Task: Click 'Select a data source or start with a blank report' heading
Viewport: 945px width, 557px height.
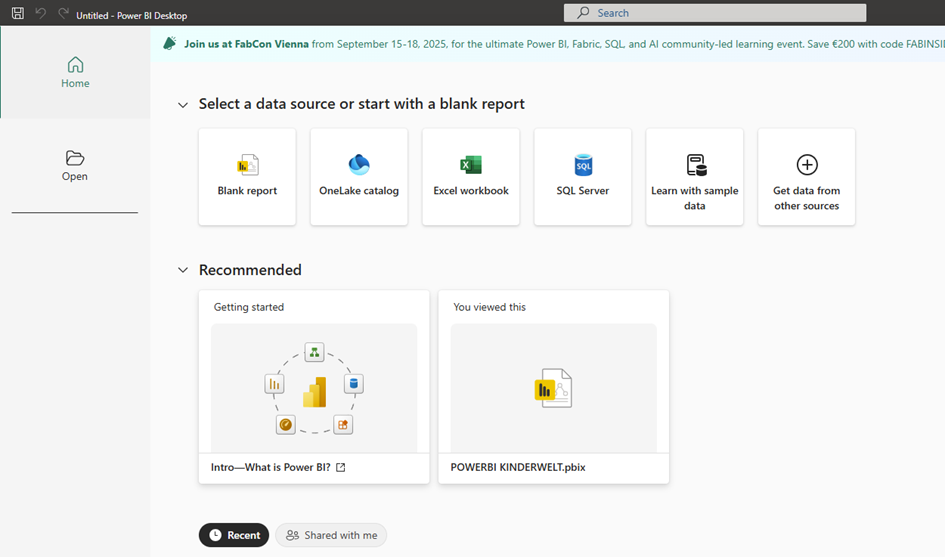Action: point(362,104)
